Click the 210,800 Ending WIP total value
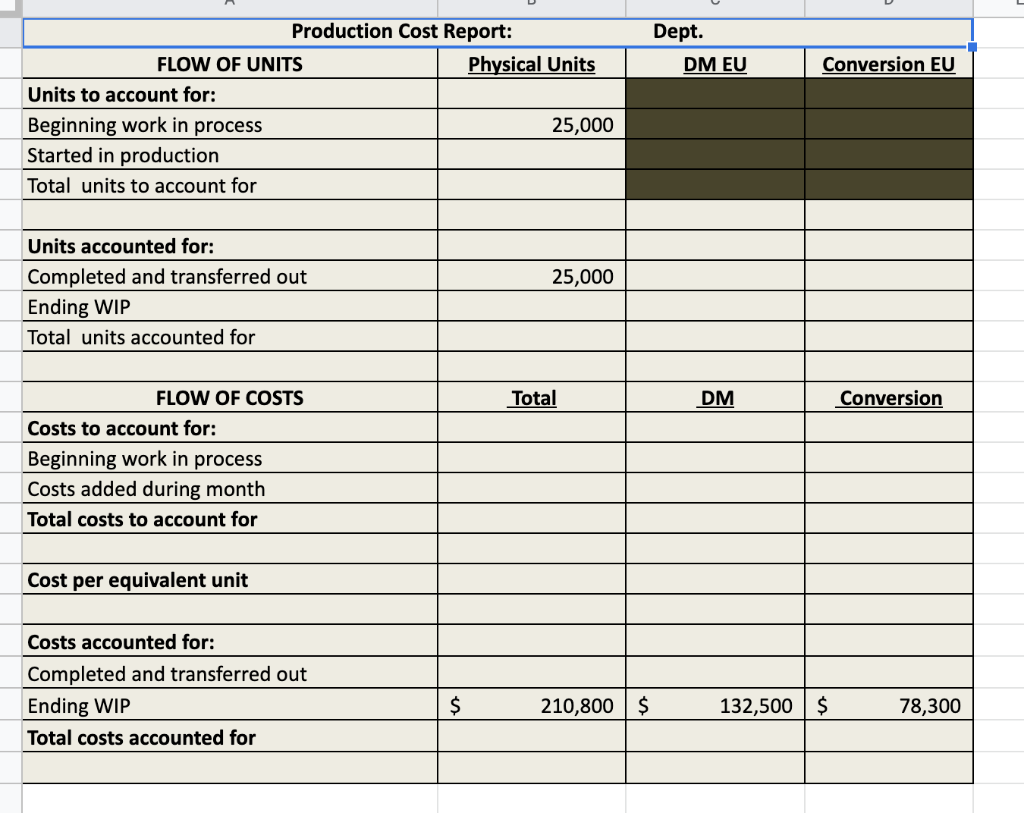Screen dimensions: 1024x813 [x=532, y=705]
